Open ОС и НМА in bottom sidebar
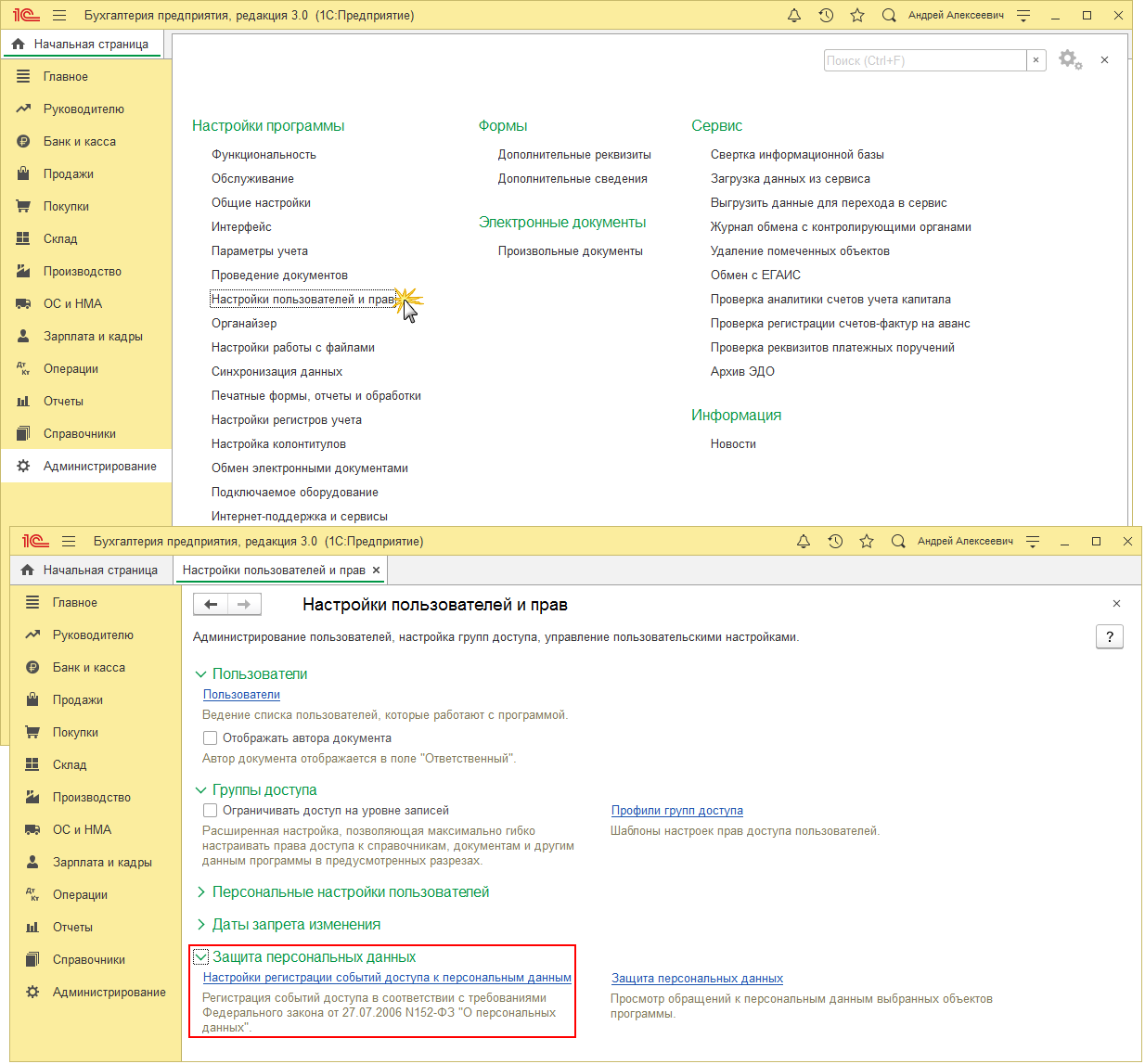1145x1064 pixels. [x=96, y=830]
